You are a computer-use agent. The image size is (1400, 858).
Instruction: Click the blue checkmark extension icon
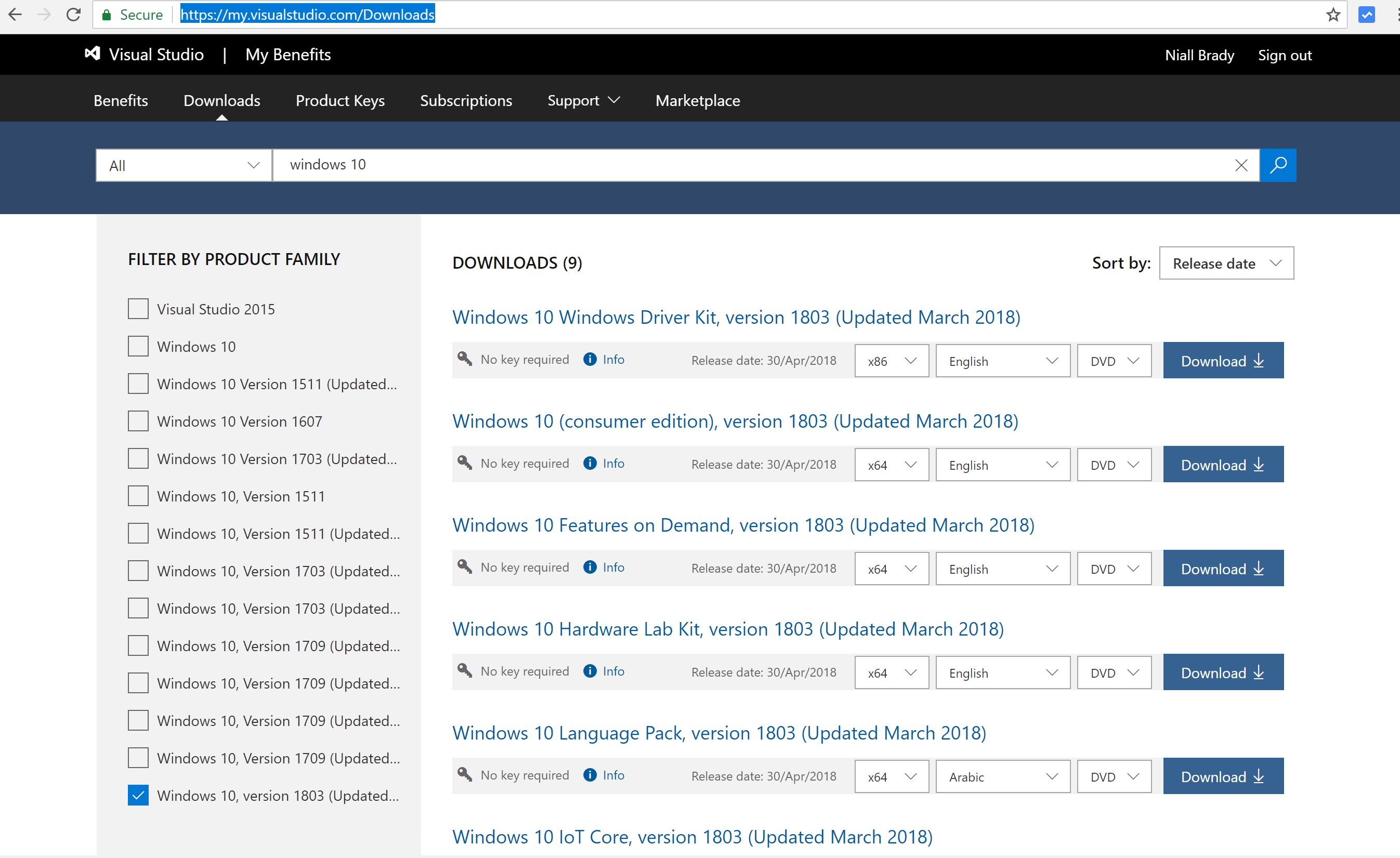1367,14
